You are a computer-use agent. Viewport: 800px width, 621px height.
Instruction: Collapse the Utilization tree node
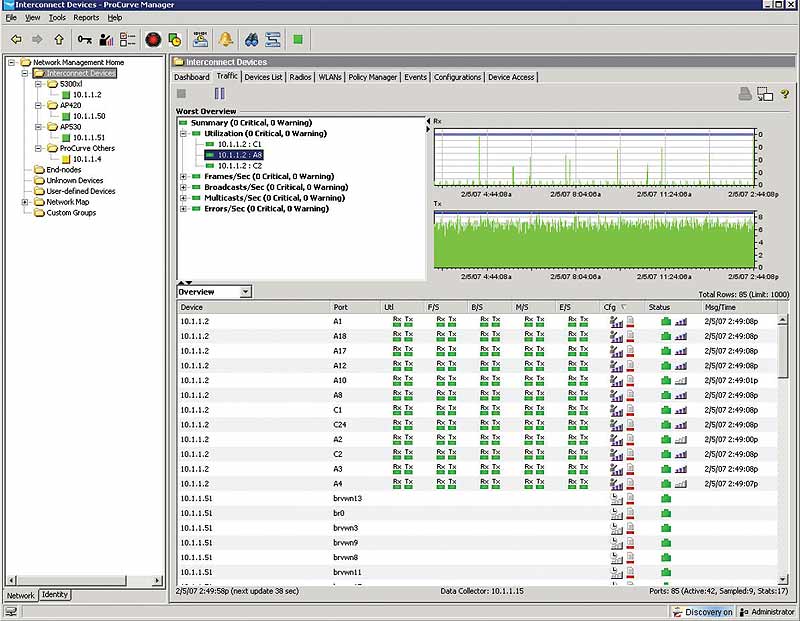[x=183, y=133]
